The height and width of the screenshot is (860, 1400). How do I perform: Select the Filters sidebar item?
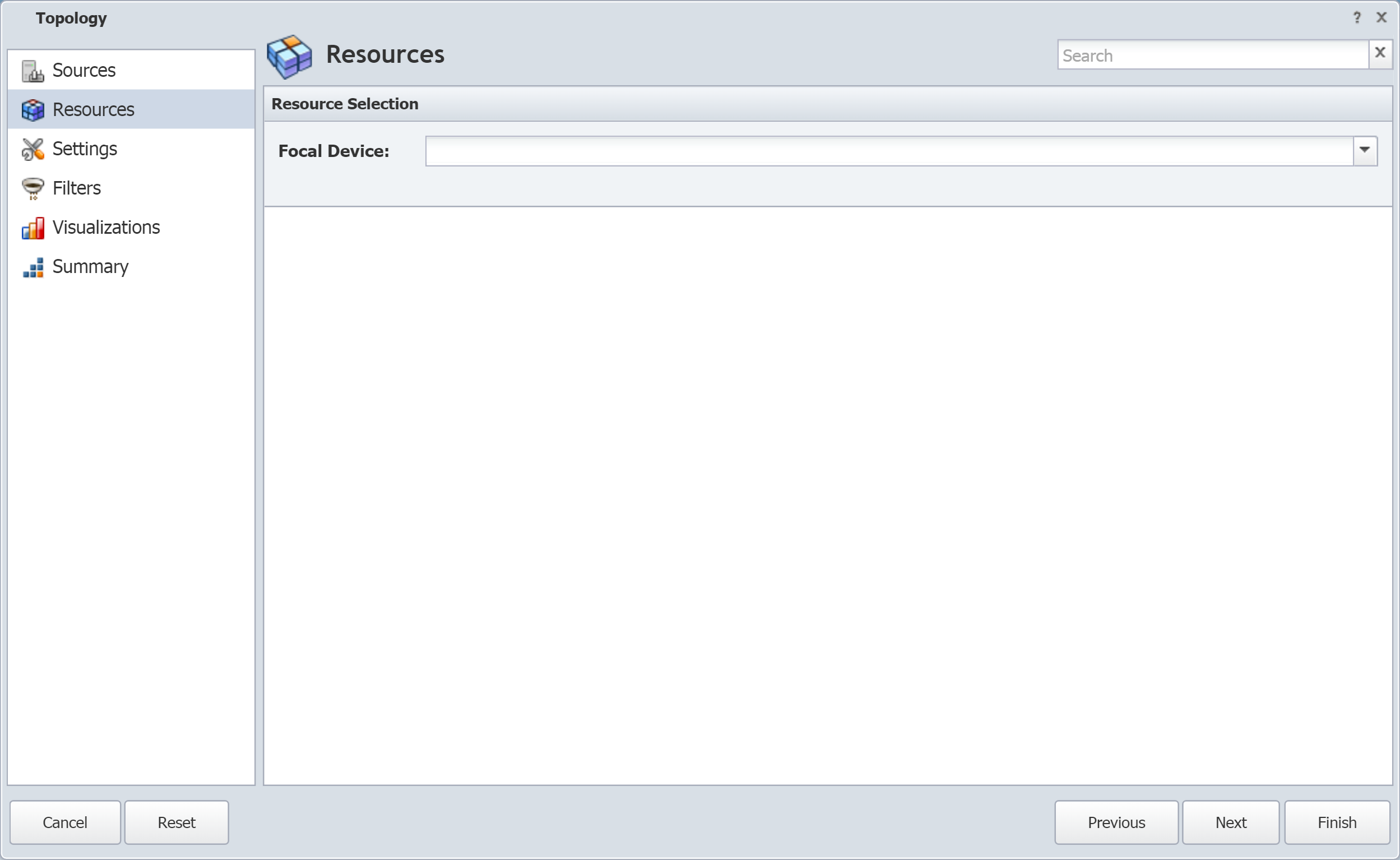coord(76,187)
